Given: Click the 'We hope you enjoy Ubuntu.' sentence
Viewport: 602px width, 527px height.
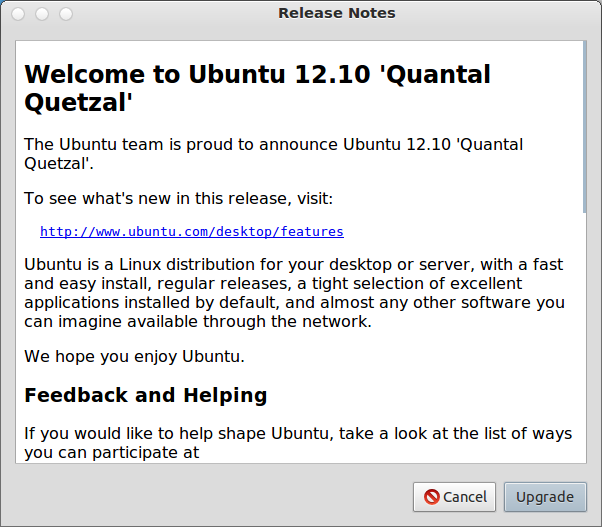Looking at the screenshot, I should (x=134, y=356).
